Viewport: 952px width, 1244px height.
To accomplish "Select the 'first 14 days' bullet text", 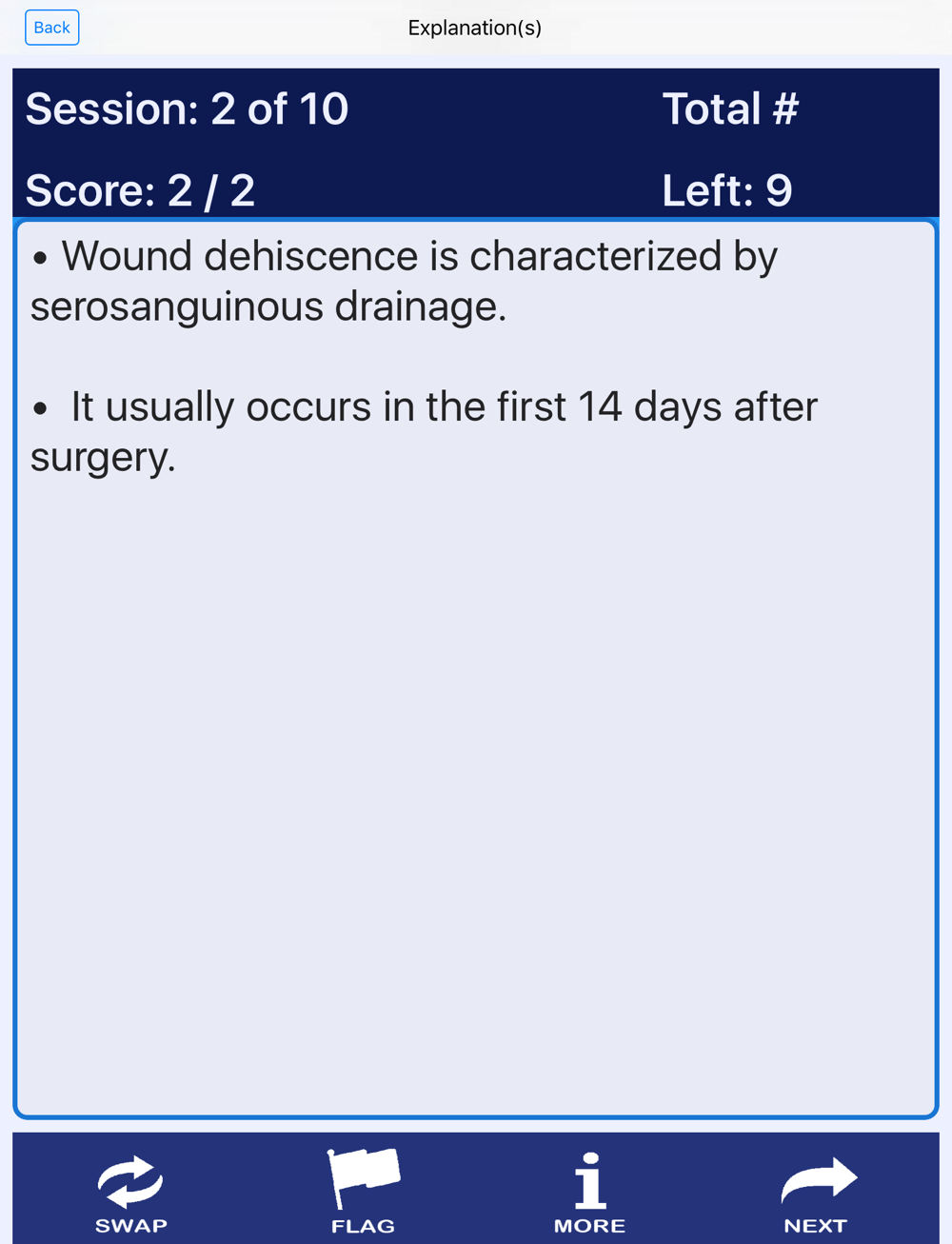I will [425, 431].
